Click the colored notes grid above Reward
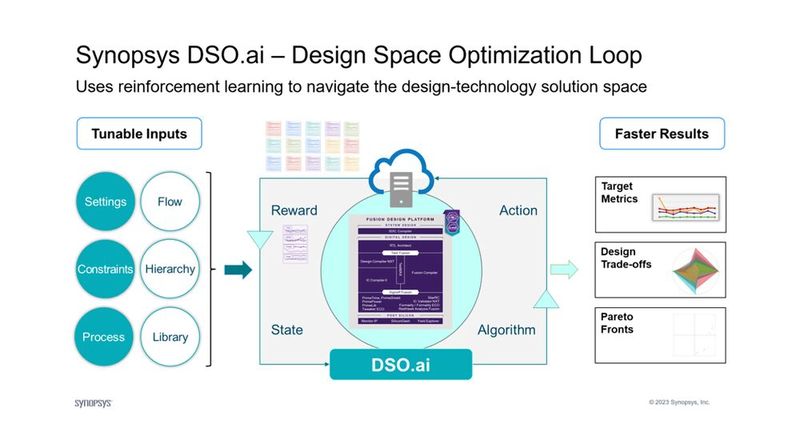 pos(313,146)
